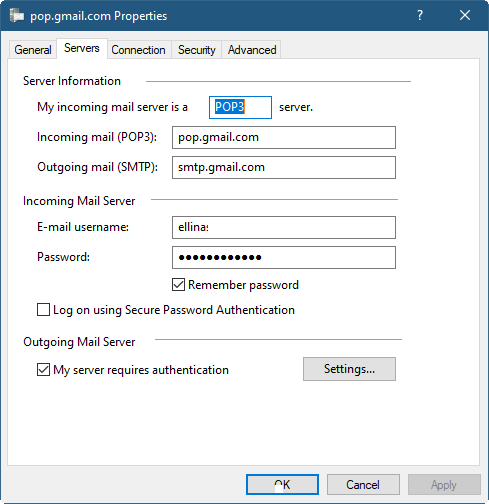Go to the Security tab

coord(196,50)
